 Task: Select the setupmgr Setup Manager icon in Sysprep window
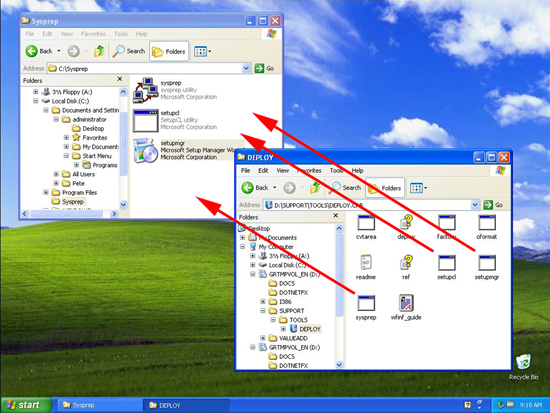145,151
